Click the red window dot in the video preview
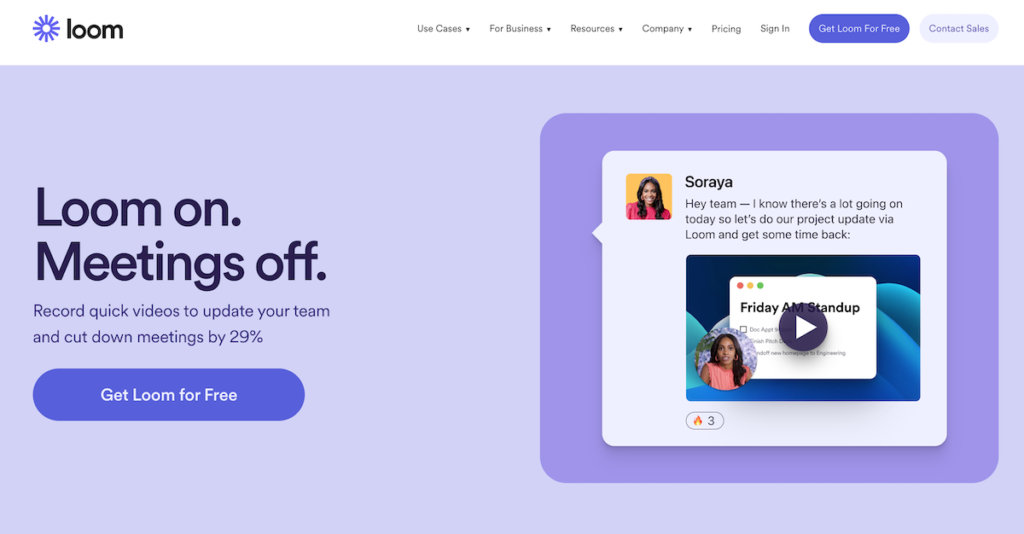 click(740, 285)
